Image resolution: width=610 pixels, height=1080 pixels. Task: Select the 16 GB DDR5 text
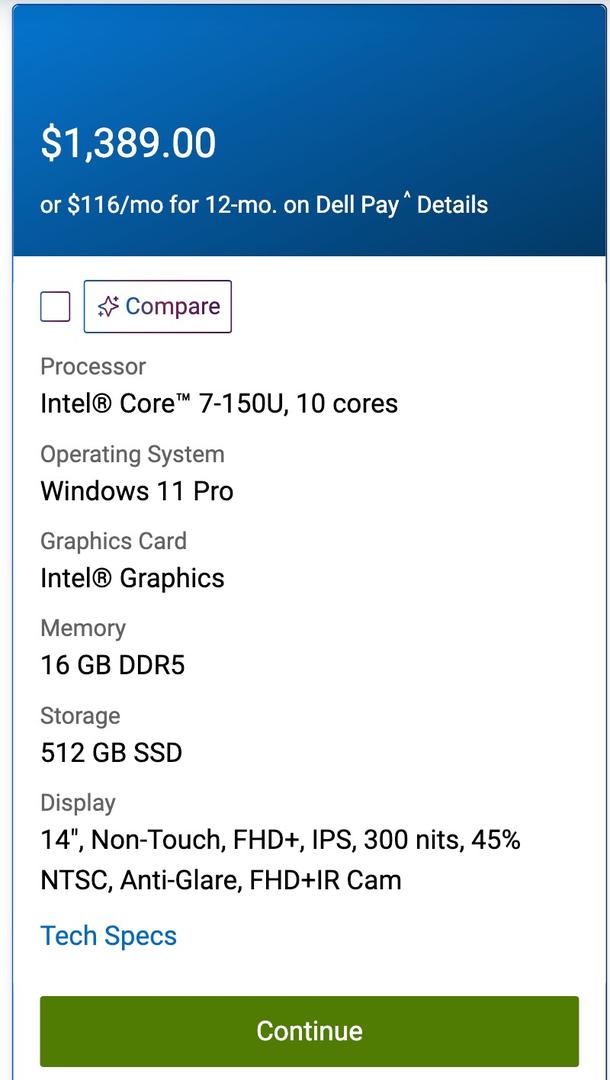[x=112, y=665]
